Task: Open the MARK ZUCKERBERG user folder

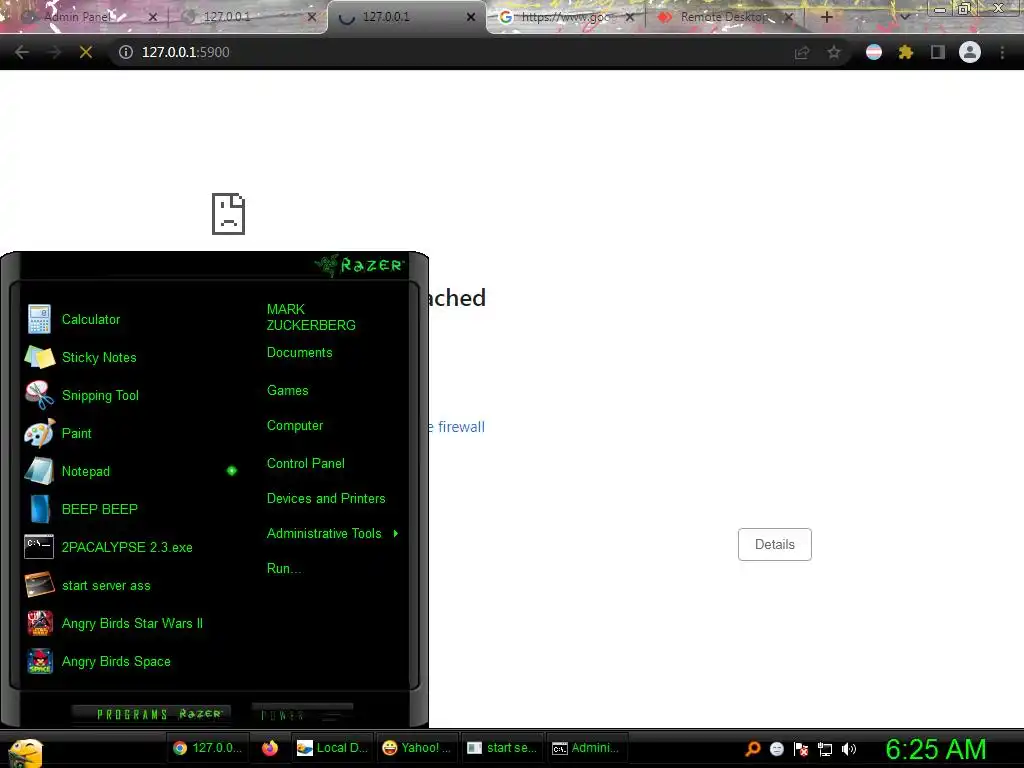Action: pos(311,317)
